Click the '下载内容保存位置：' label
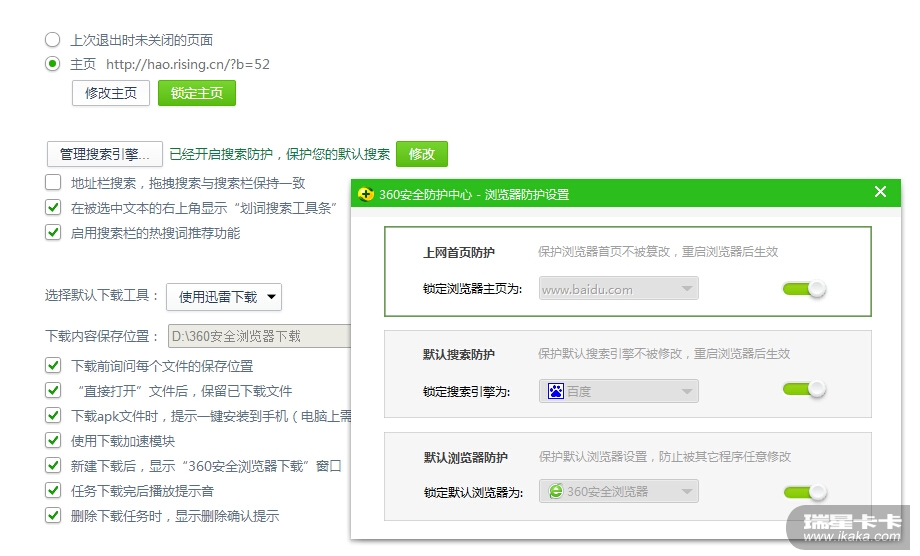The width and height of the screenshot is (920, 556). [x=102, y=336]
